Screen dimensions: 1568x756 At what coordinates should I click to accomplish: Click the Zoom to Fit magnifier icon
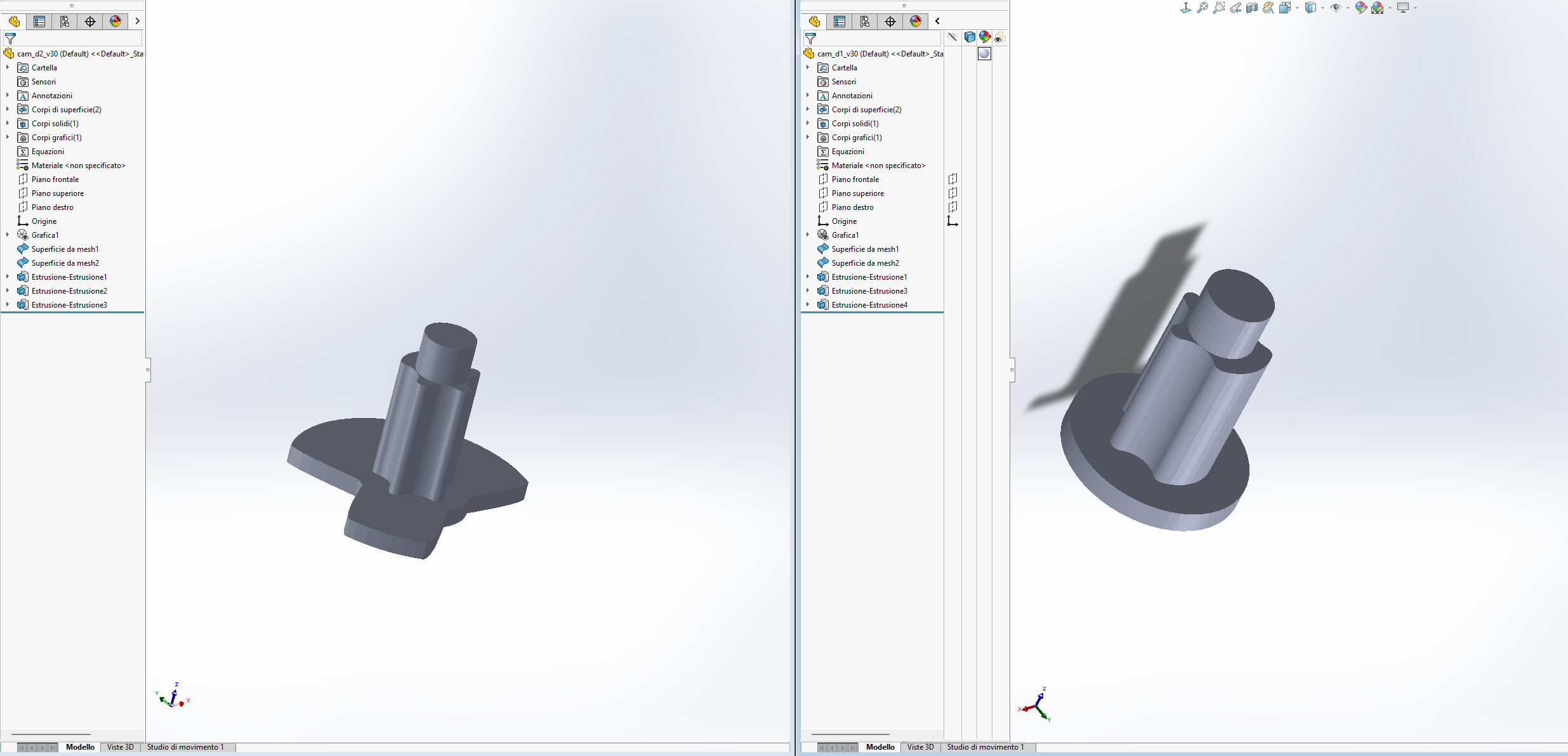tap(1202, 8)
